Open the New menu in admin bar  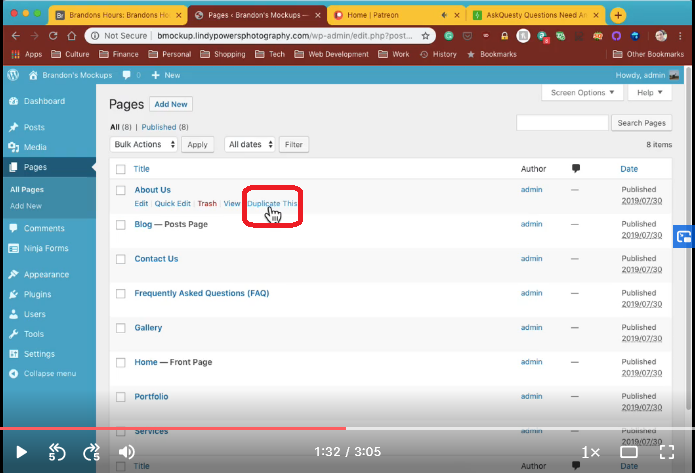[x=166, y=75]
